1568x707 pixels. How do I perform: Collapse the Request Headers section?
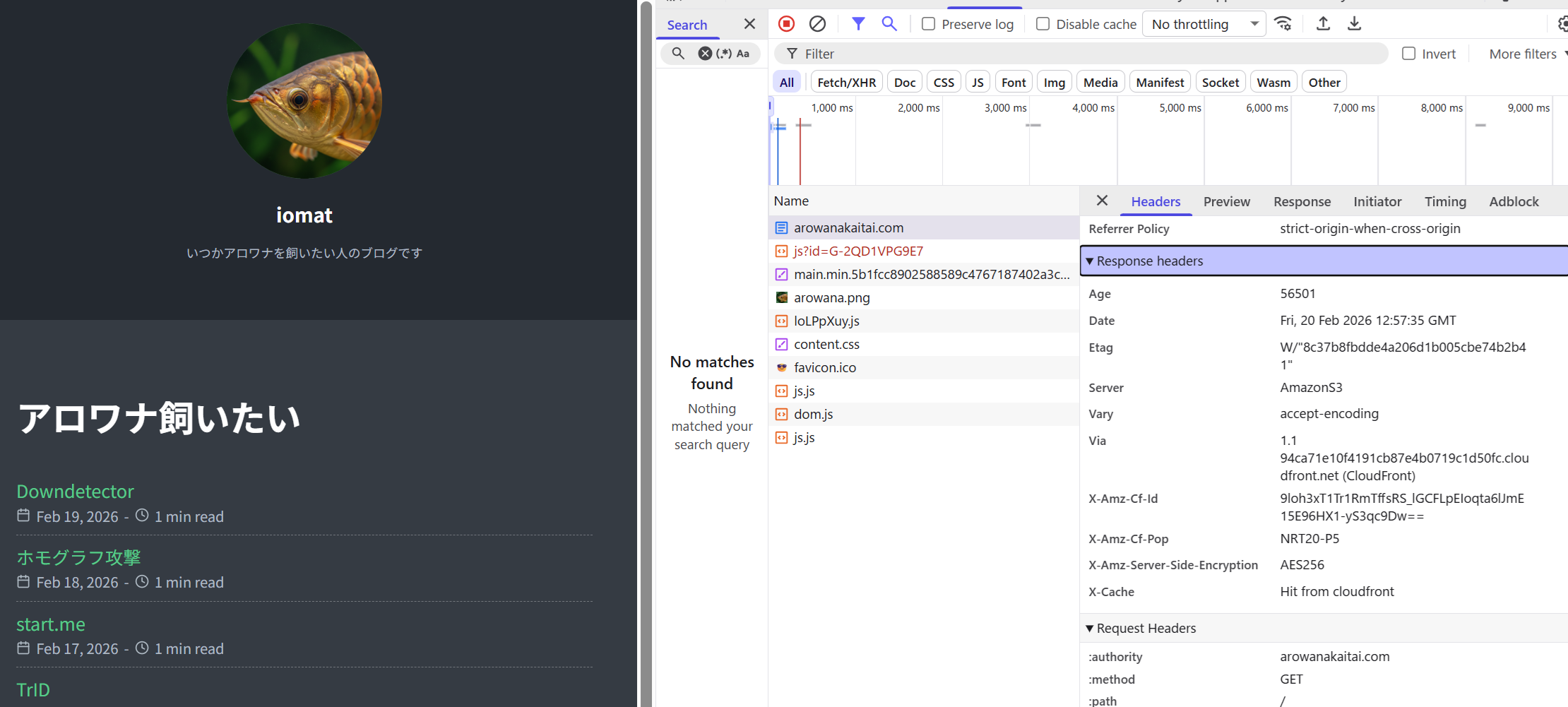pyautogui.click(x=1090, y=629)
